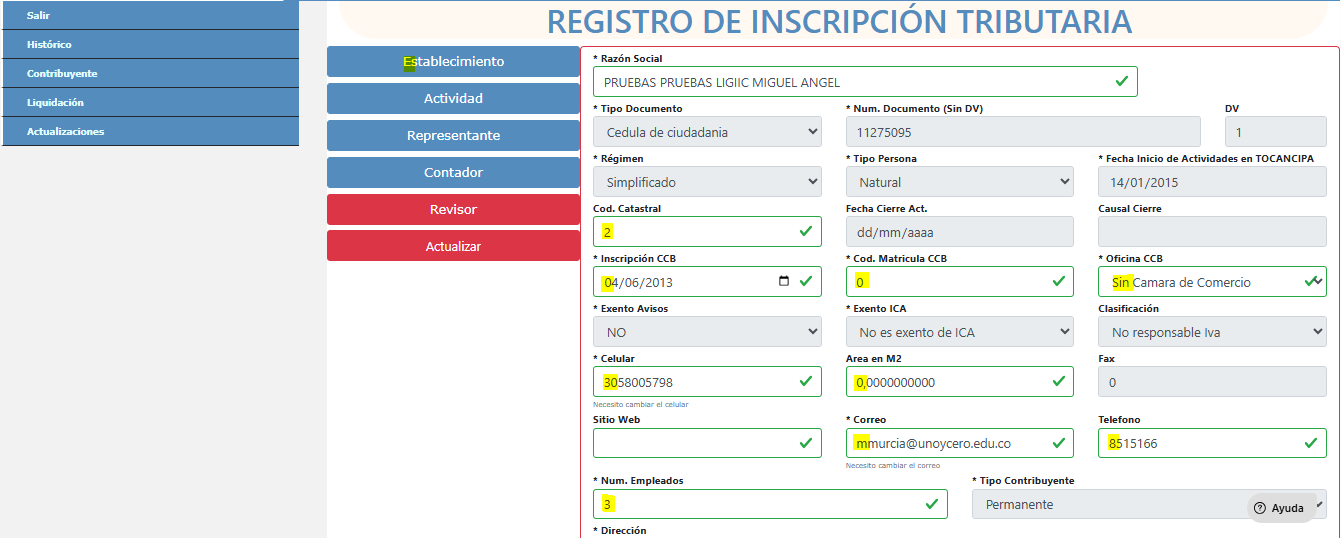The image size is (1341, 538).
Task: Edit the Area en M2 field
Action: 960,382
